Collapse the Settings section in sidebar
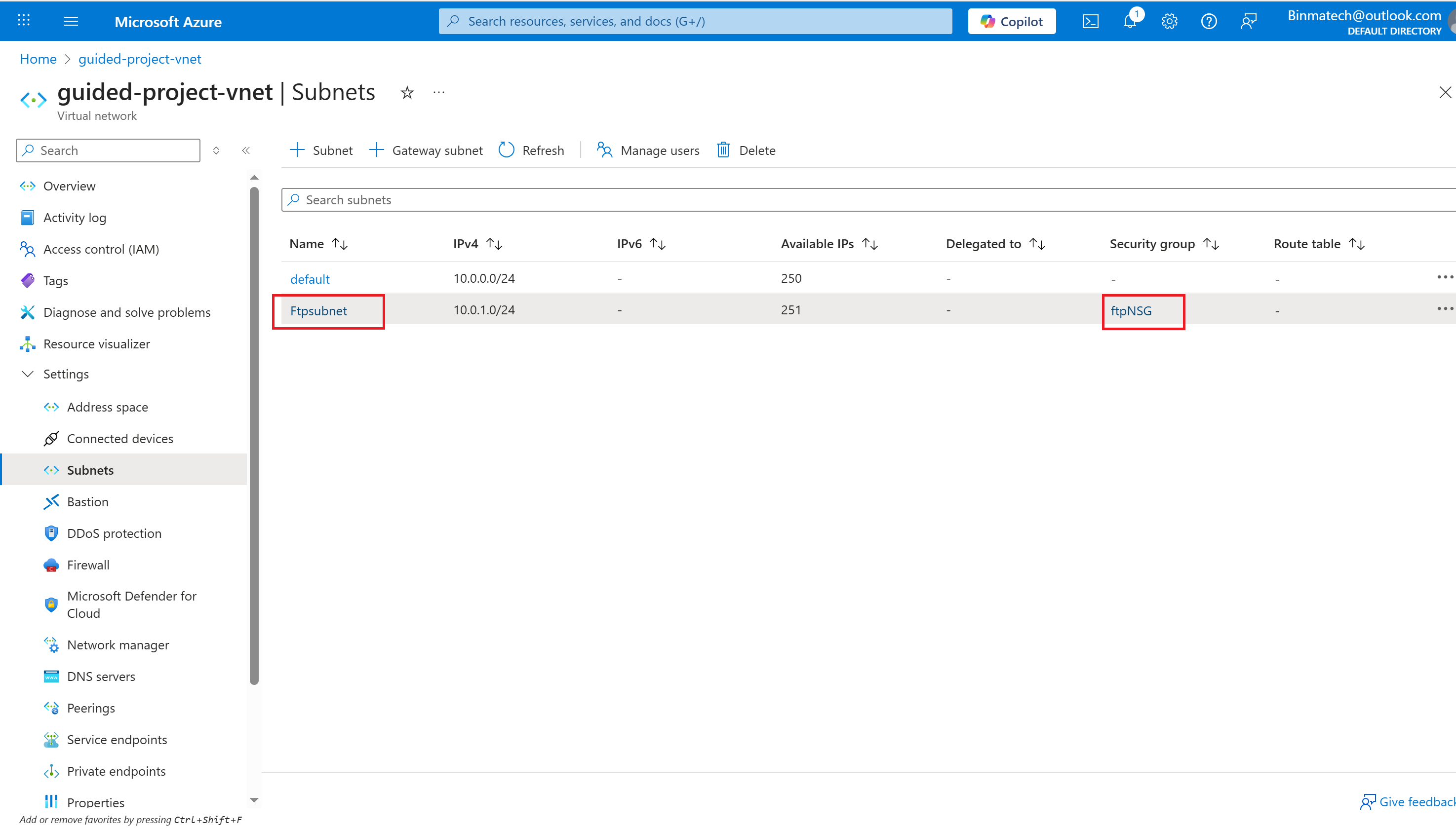This screenshot has width=1456, height=828. [27, 374]
